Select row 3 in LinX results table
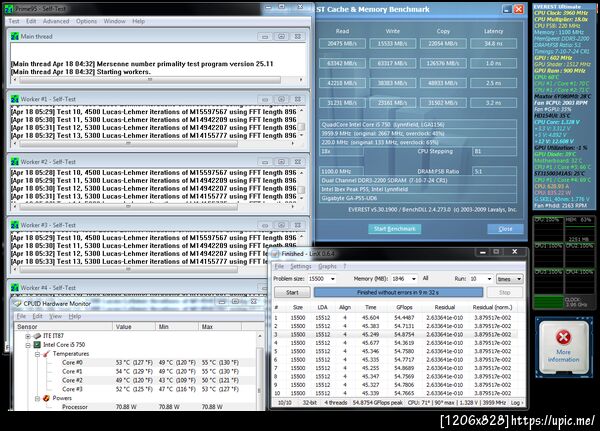 click(394, 335)
